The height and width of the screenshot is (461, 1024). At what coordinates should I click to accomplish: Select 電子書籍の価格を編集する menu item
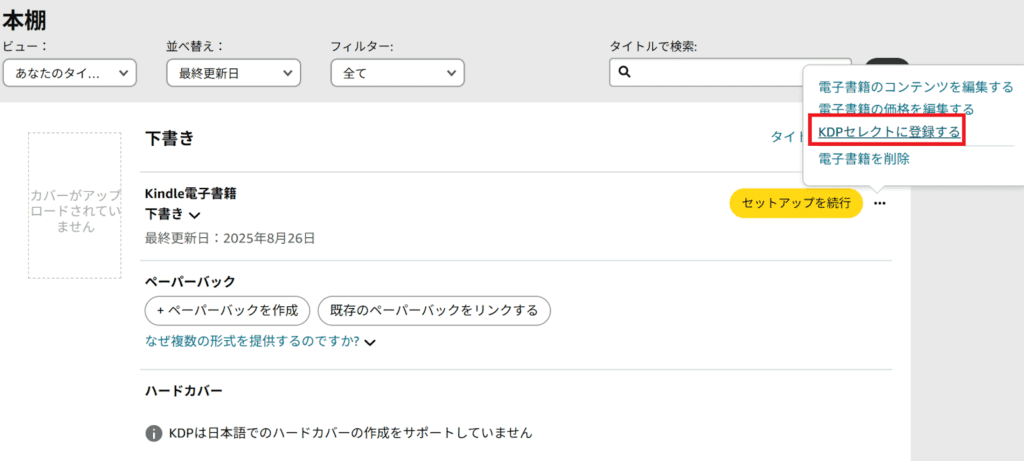[x=896, y=109]
